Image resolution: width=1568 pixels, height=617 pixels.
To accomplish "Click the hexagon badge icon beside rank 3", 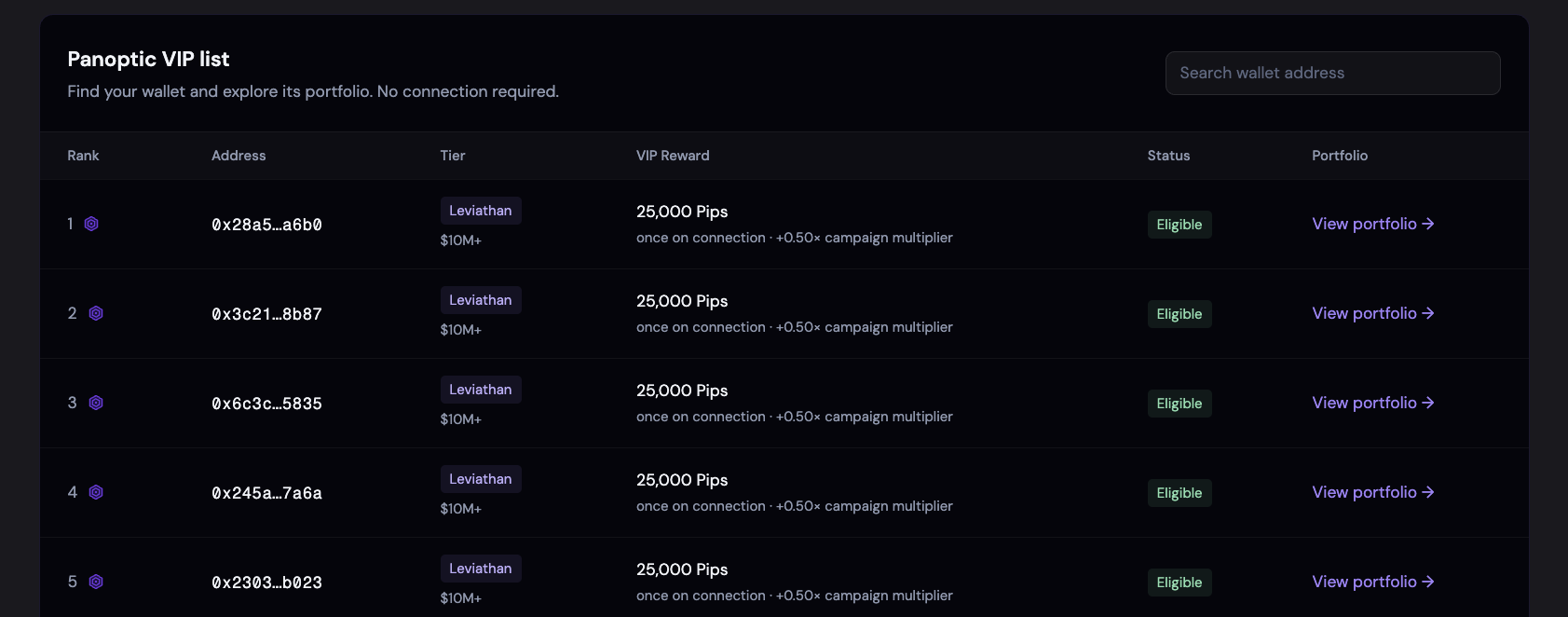I will 96,403.
